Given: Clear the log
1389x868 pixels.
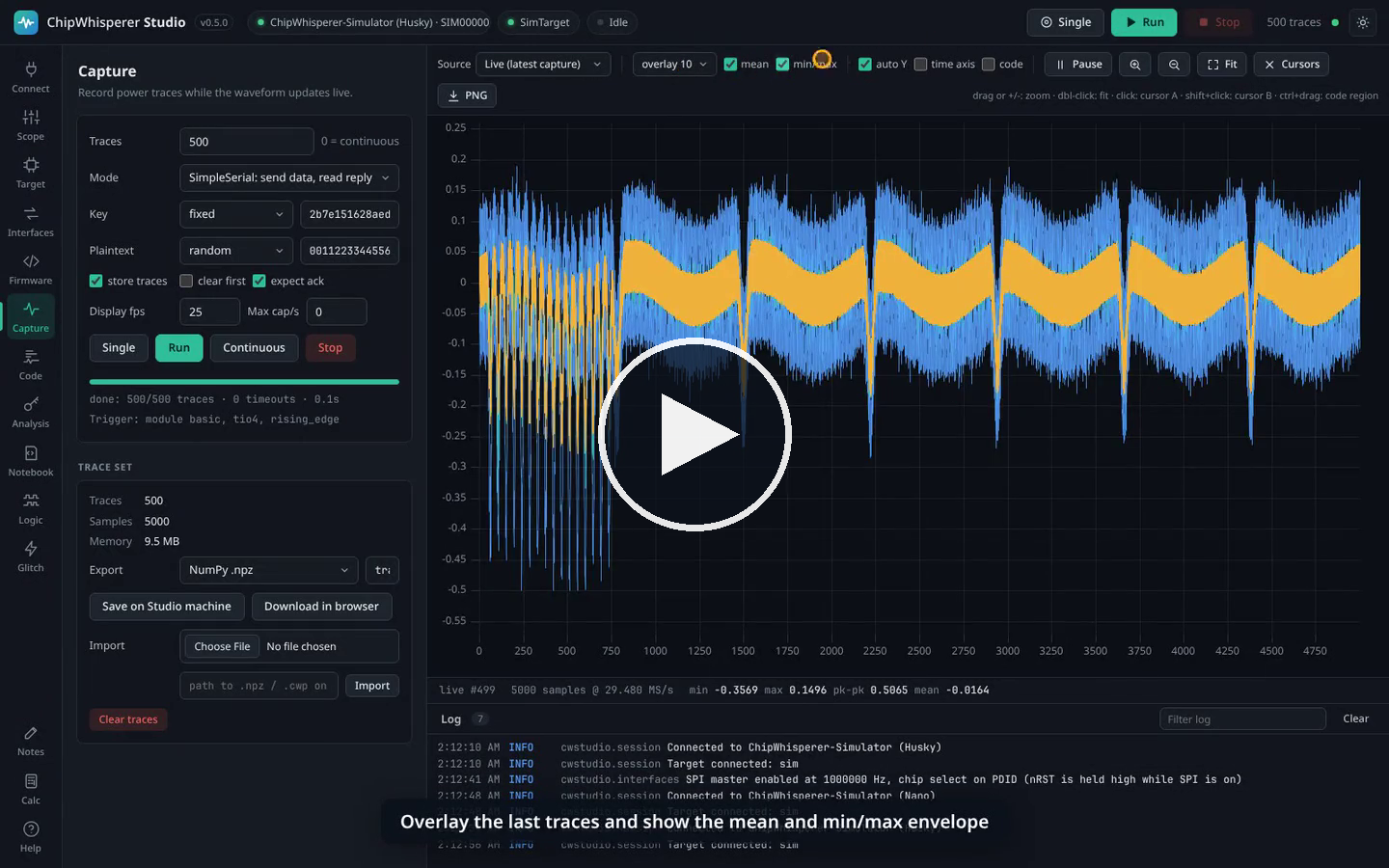Looking at the screenshot, I should pos(1355,719).
